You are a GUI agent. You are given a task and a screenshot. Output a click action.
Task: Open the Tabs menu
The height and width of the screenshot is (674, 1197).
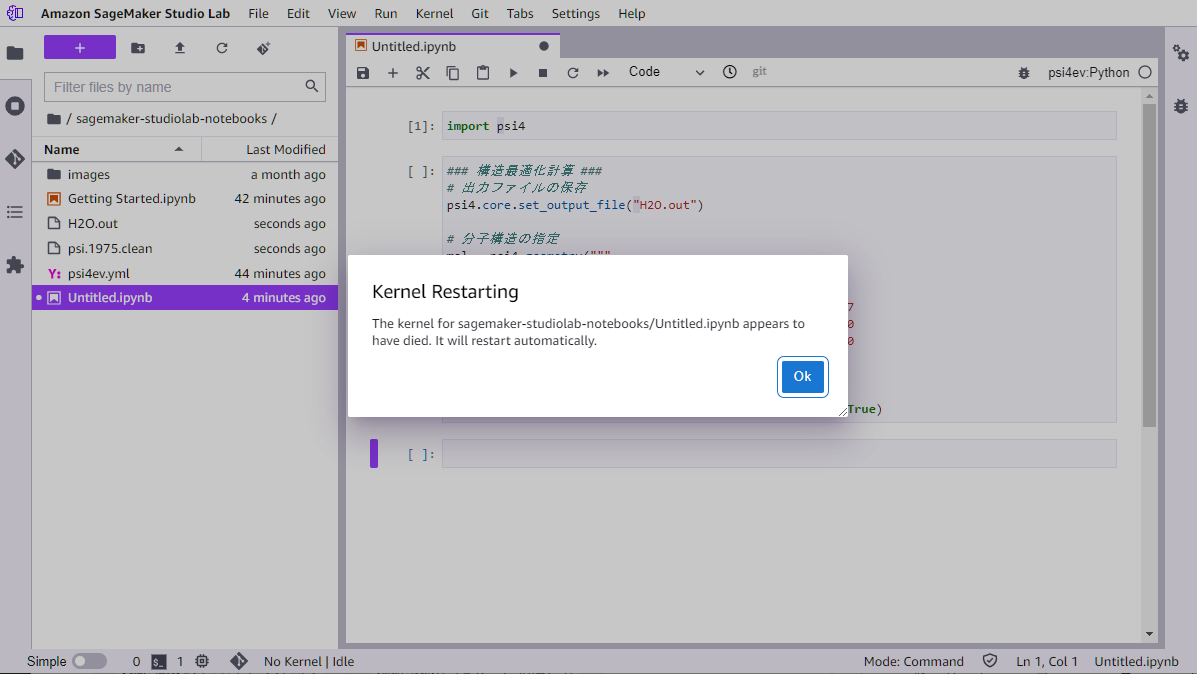pos(520,14)
